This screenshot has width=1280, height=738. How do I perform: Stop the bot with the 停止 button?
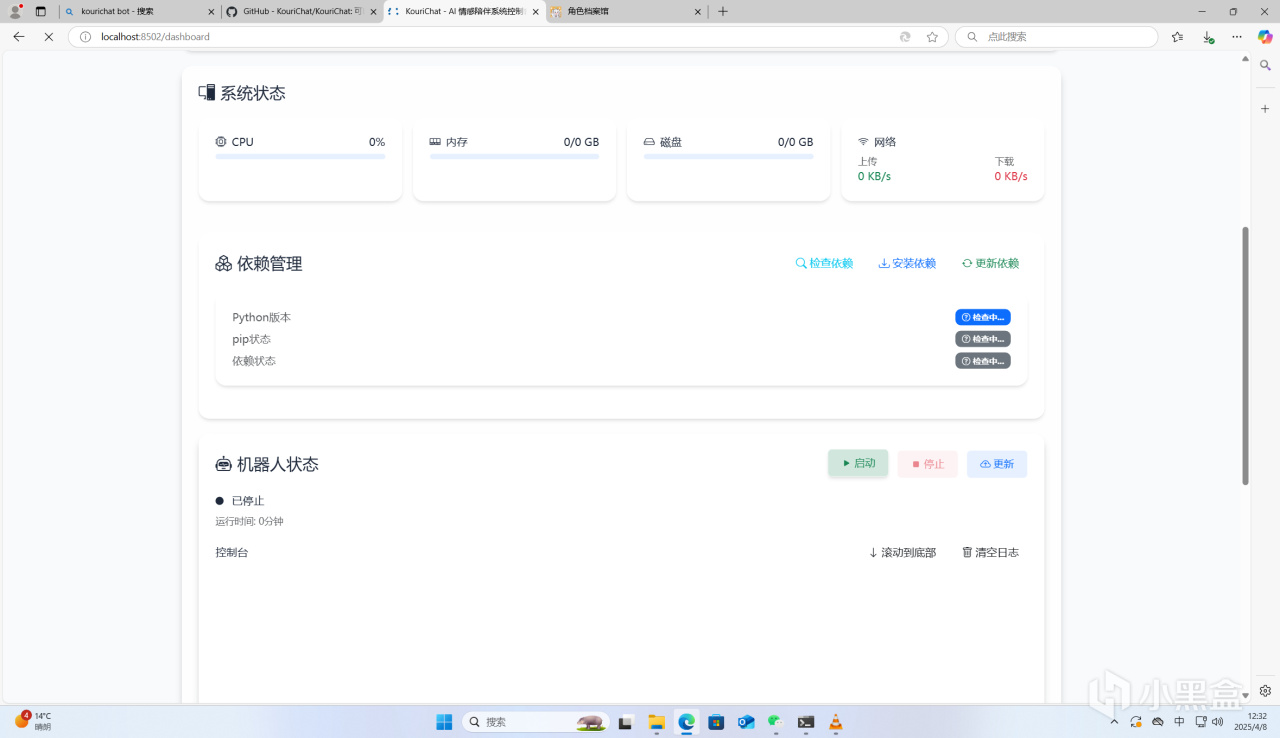pos(928,464)
